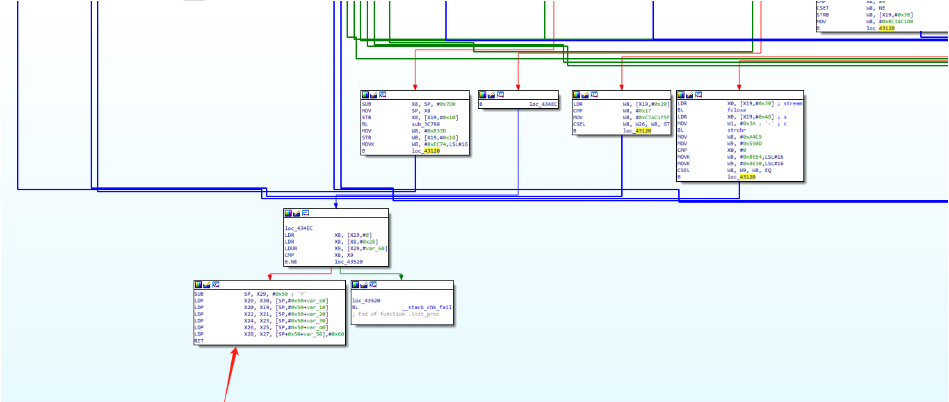Image resolution: width=949 pixels, height=402 pixels.
Task: Click third header icon on SUB X8, SP node
Action: pyautogui.click(x=382, y=95)
